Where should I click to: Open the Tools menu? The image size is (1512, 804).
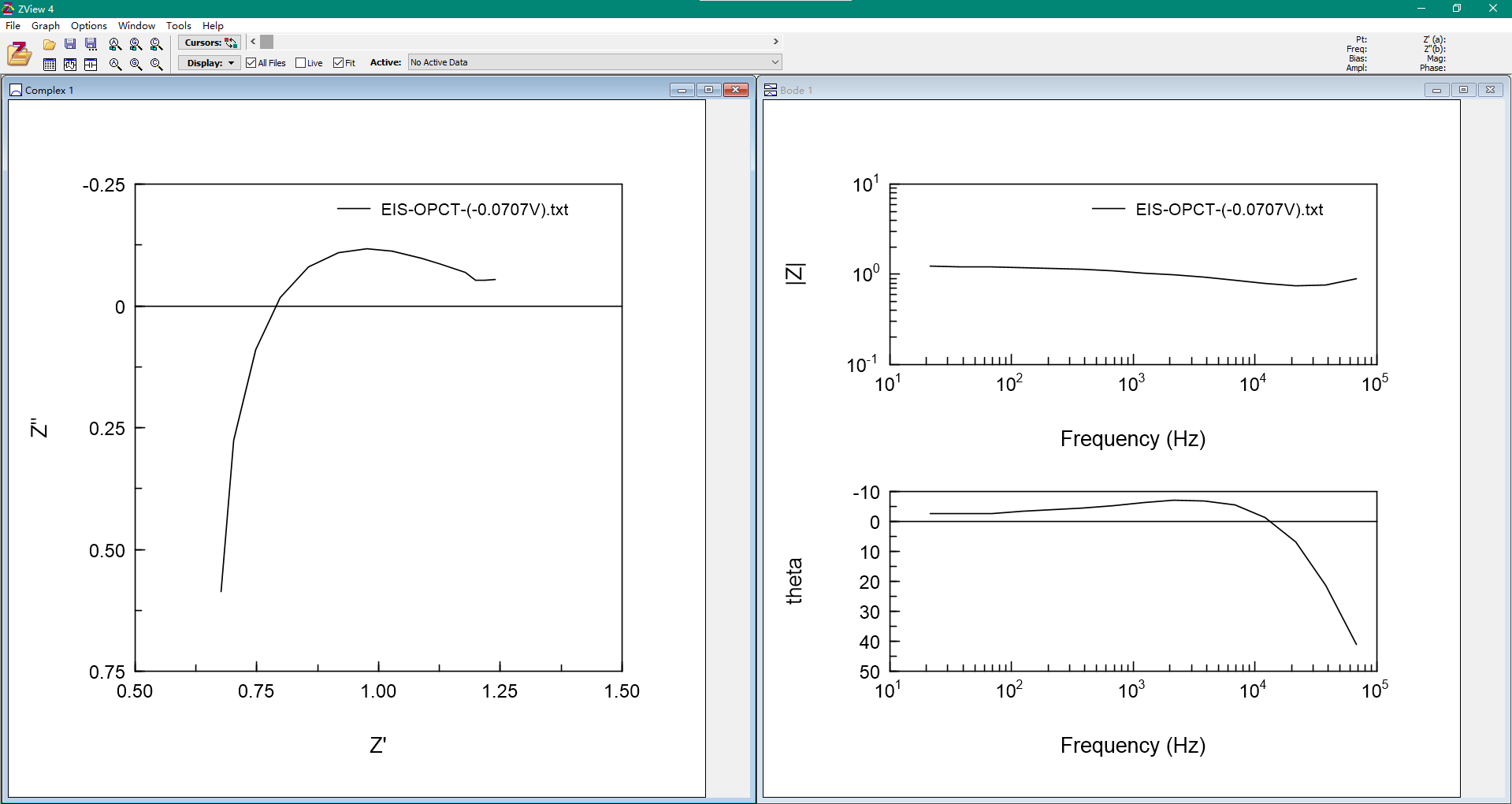179,25
